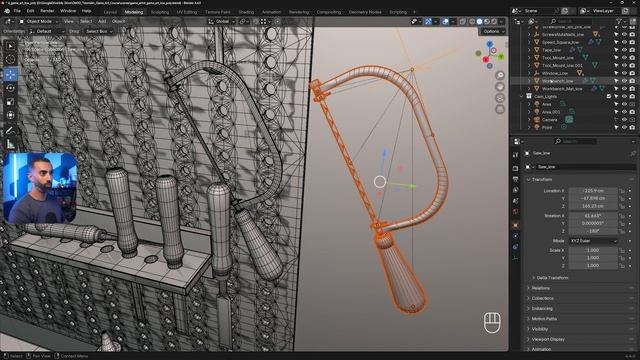Collapse the Transform panel
The height and width of the screenshot is (360, 640).
coord(529,180)
